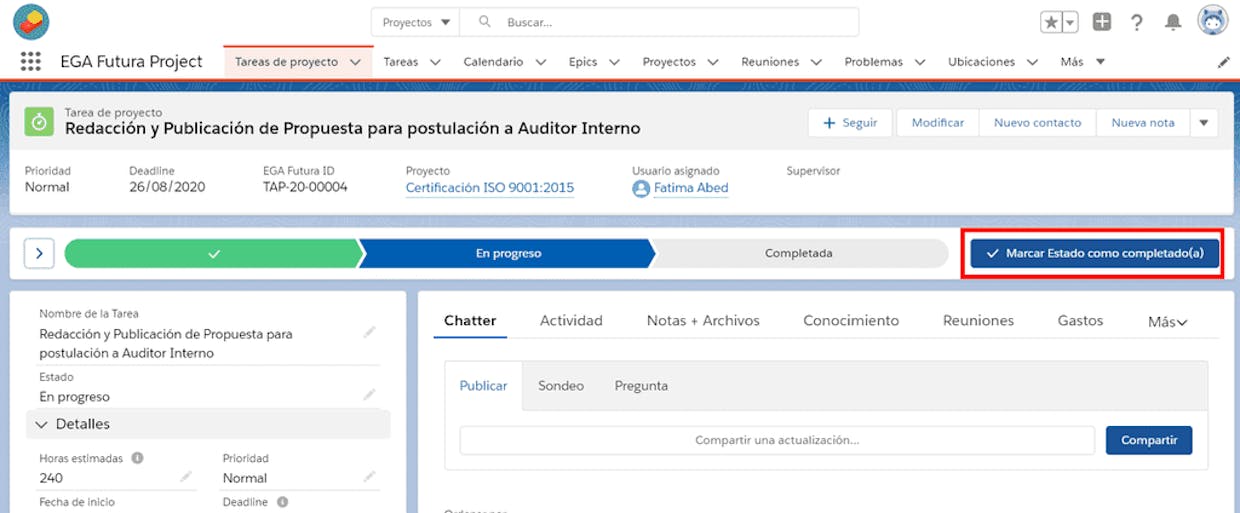The height and width of the screenshot is (513, 1240).
Task: Expand the Epics tab chevron
Action: click(614, 62)
